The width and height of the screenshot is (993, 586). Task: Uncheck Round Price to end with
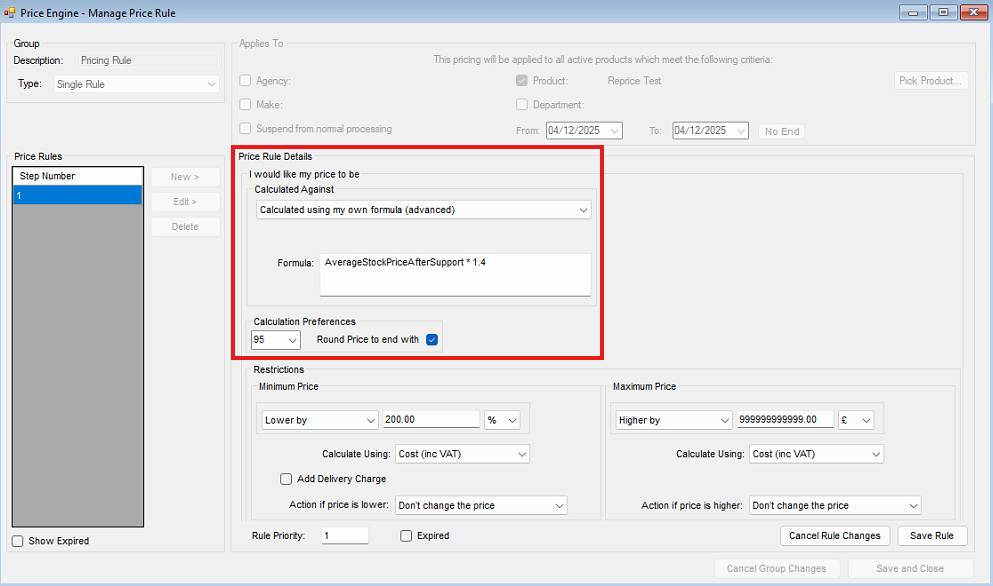(432, 340)
